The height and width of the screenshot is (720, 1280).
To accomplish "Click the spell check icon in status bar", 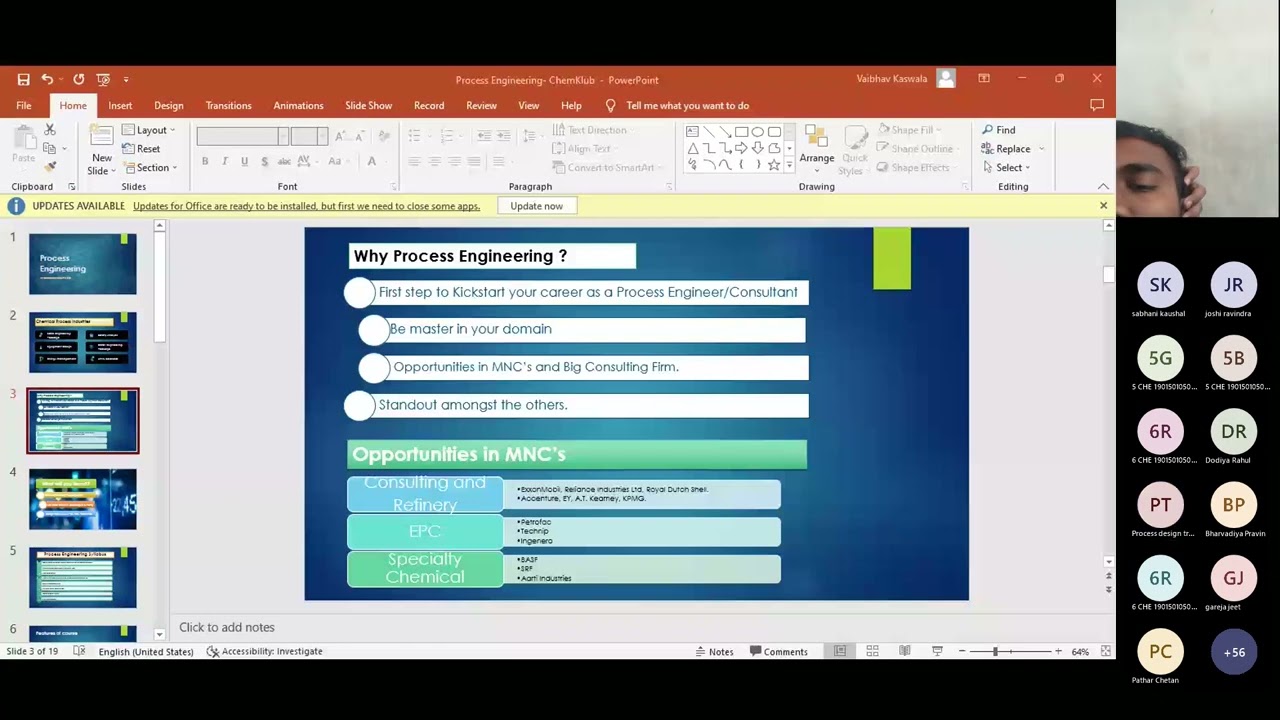I will [x=79, y=651].
